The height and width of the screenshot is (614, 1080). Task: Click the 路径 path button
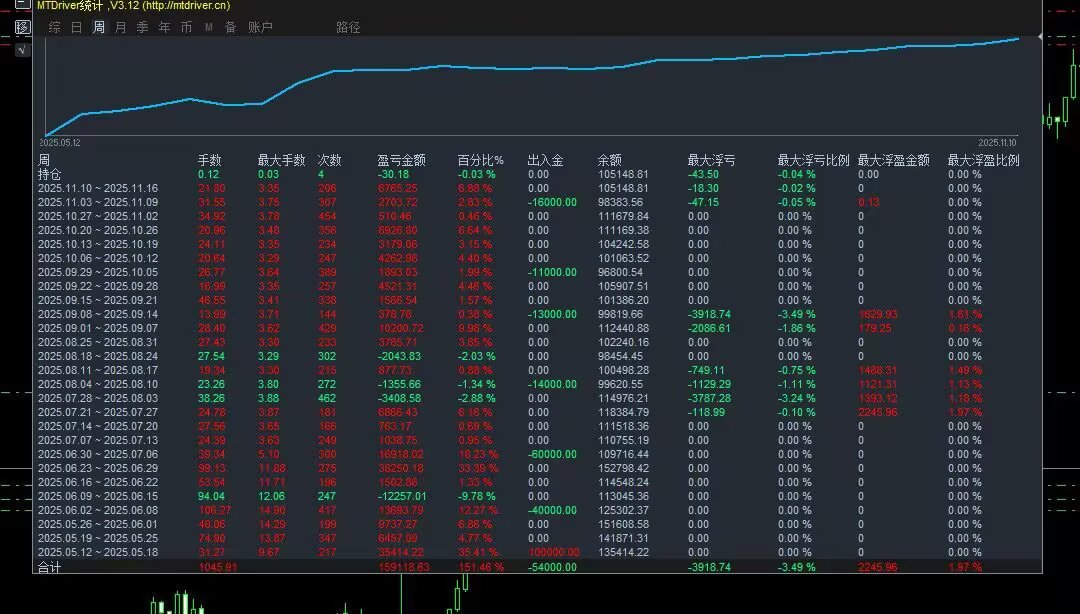(x=349, y=28)
